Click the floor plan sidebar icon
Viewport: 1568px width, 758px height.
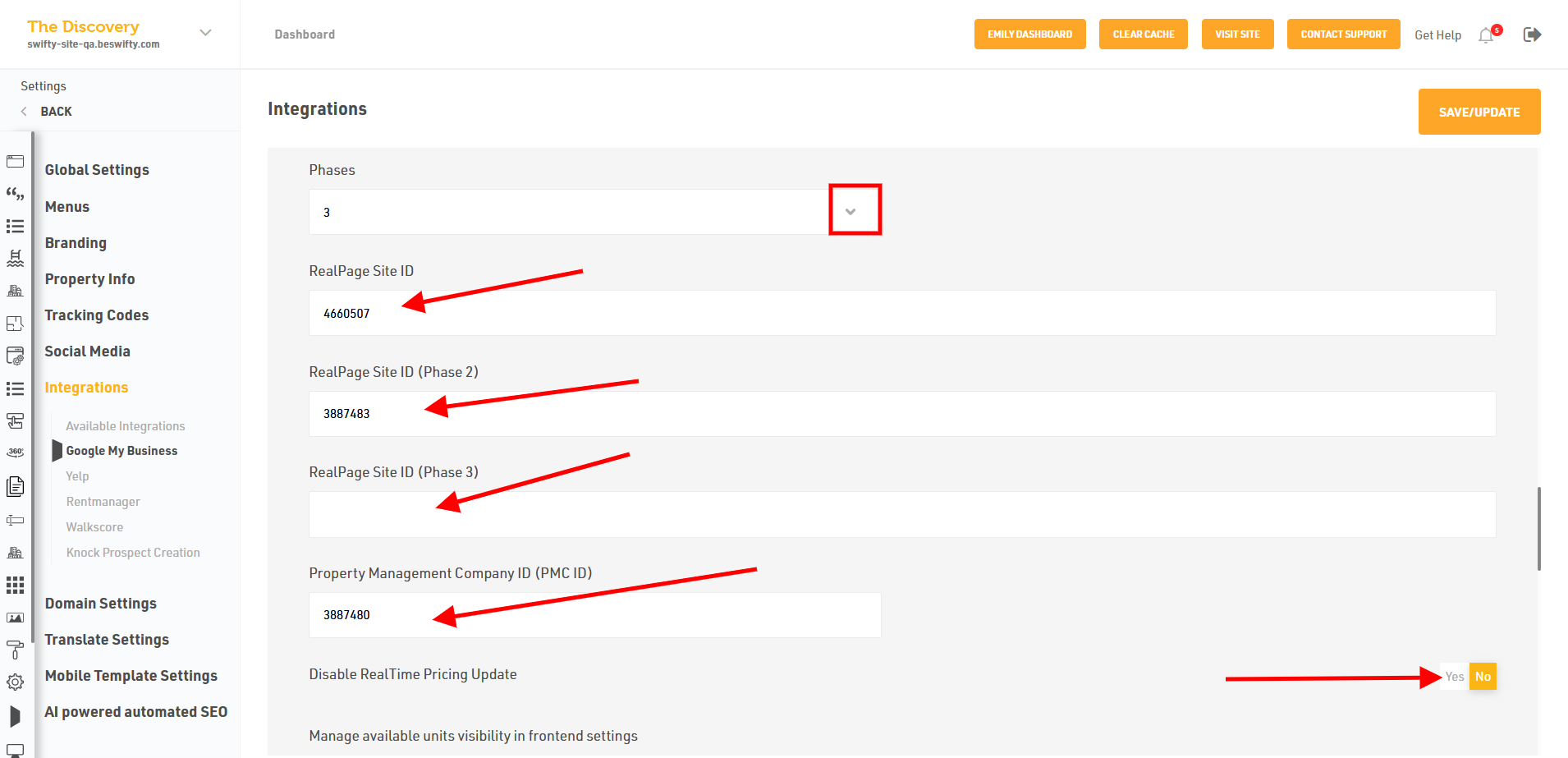15,324
